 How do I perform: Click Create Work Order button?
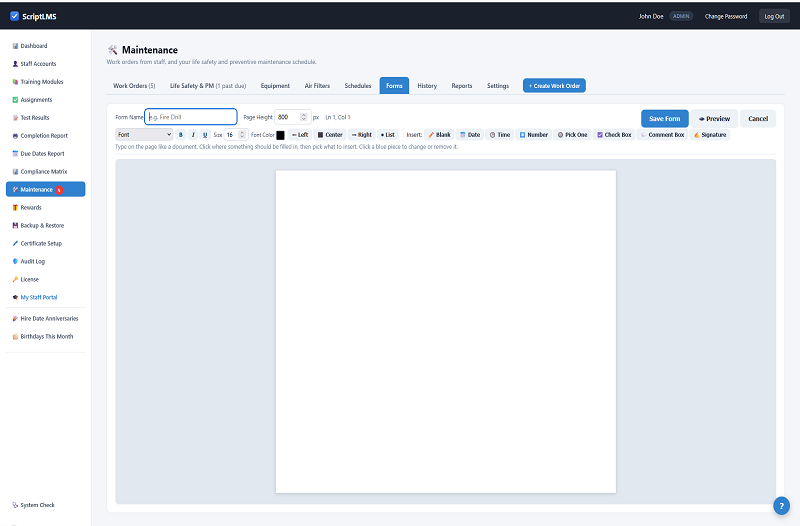click(x=554, y=86)
